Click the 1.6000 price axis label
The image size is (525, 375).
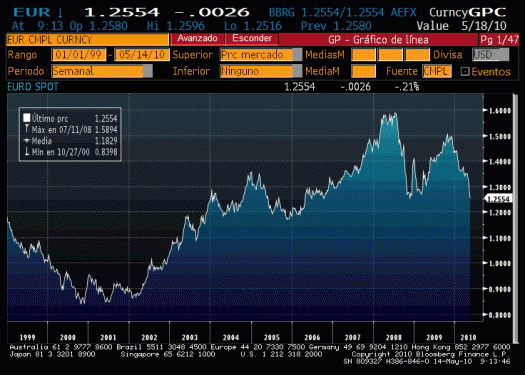pyautogui.click(x=500, y=111)
